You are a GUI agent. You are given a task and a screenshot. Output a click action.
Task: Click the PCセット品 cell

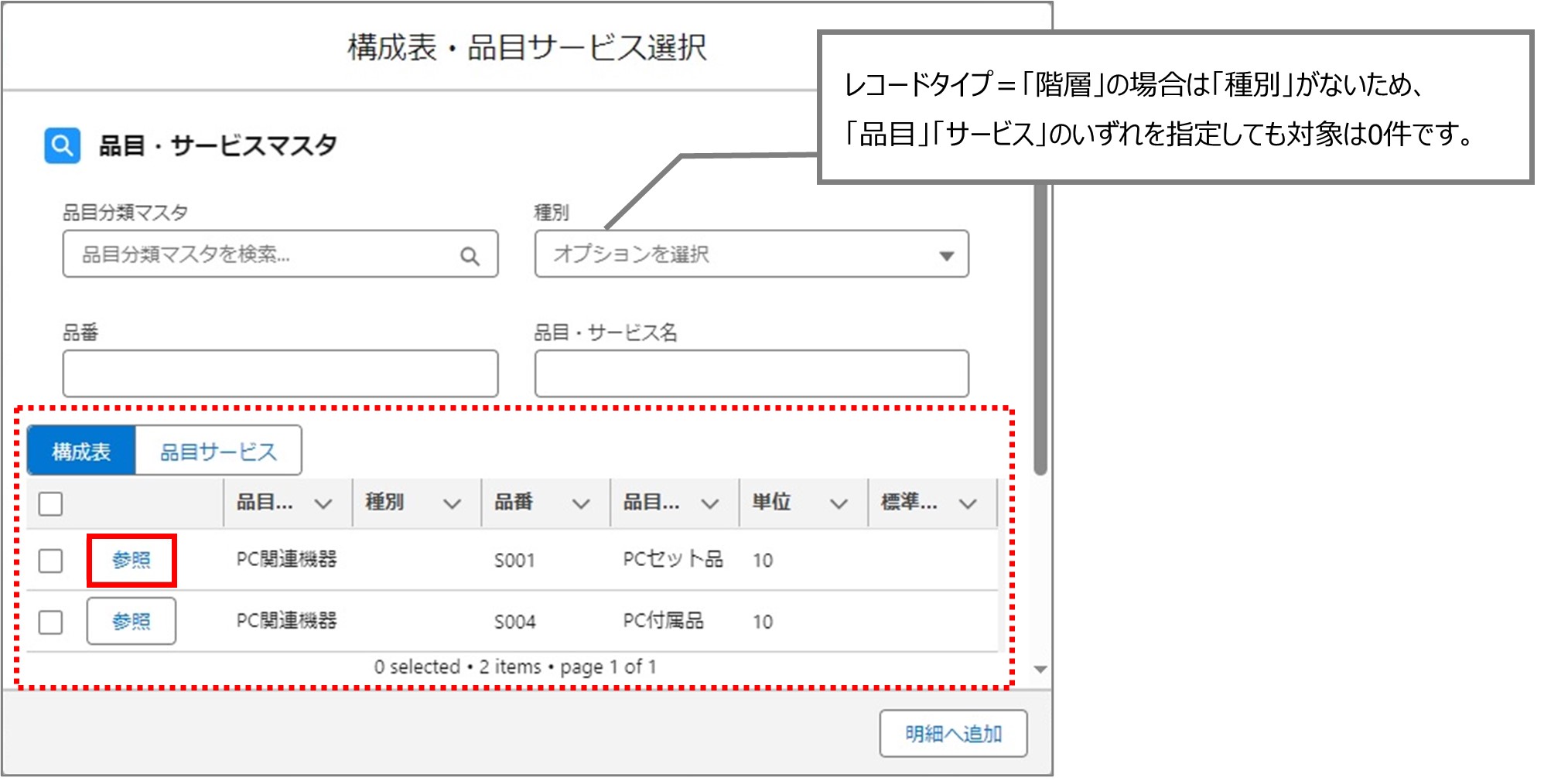tap(673, 559)
